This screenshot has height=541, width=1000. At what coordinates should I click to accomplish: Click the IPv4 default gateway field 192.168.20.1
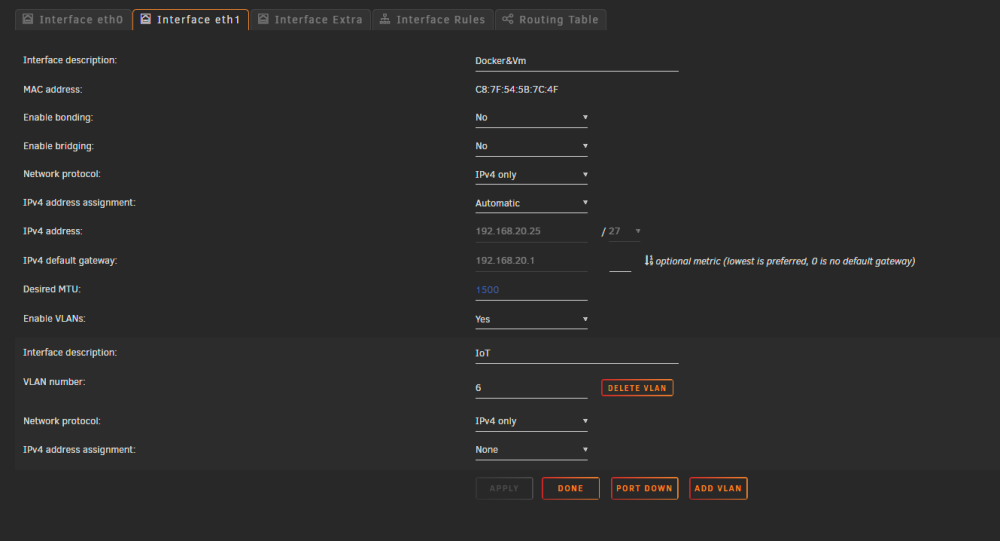click(x=531, y=261)
